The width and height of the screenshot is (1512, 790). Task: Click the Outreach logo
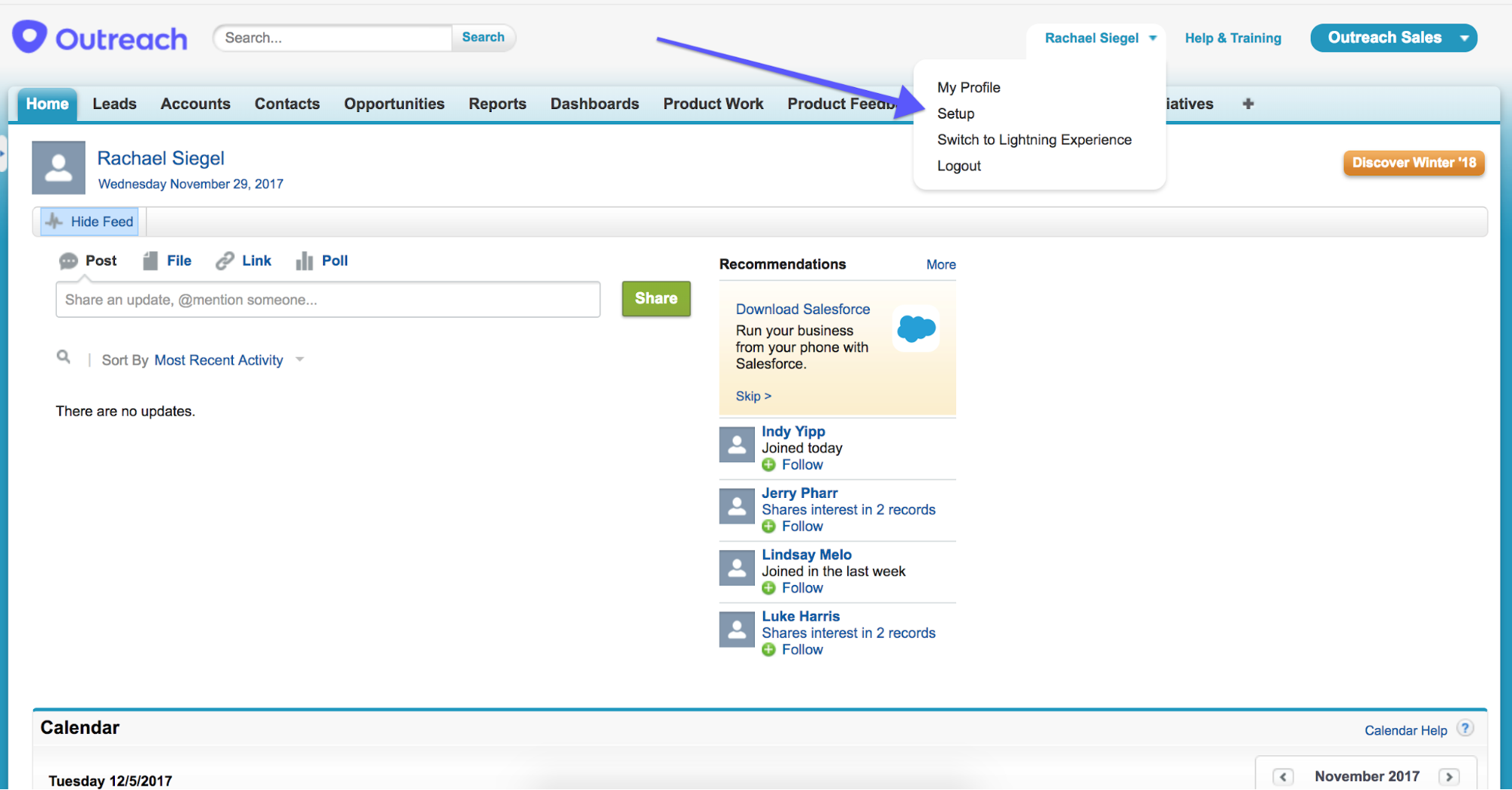tap(99, 36)
